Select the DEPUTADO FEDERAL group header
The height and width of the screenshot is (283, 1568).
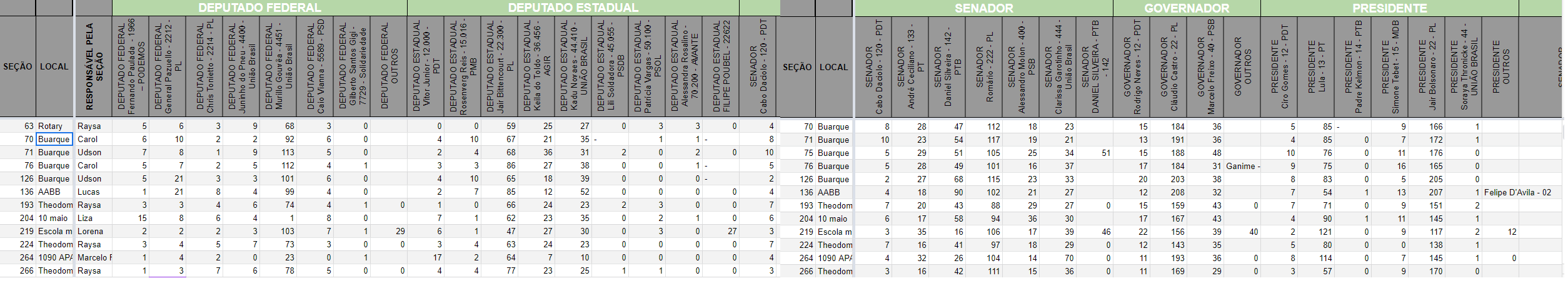[x=259, y=8]
